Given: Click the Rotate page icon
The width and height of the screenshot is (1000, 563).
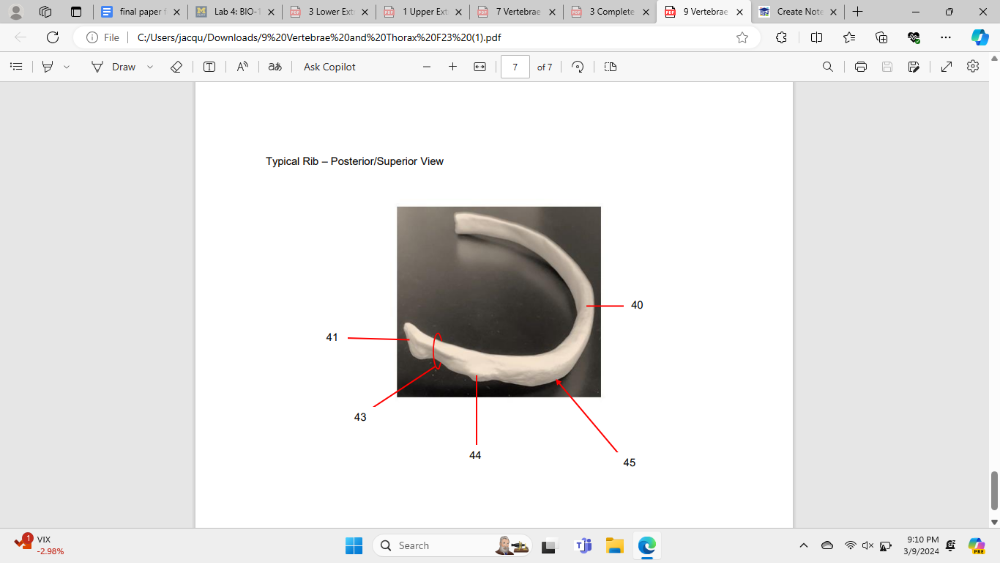Looking at the screenshot, I should pos(578,67).
